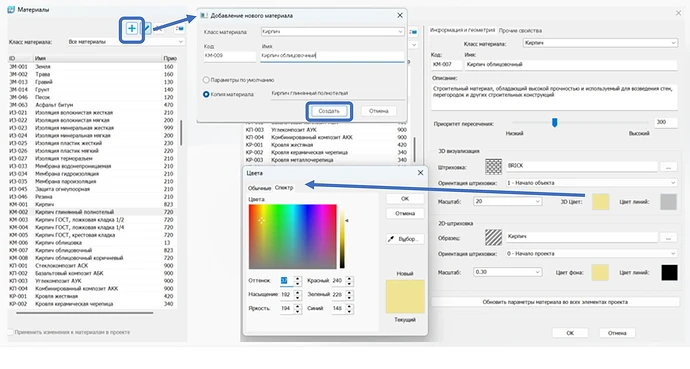Click the Приоритет пересечения slider handle
Image resolution: width=690 pixels, height=369 pixels.
point(554,123)
